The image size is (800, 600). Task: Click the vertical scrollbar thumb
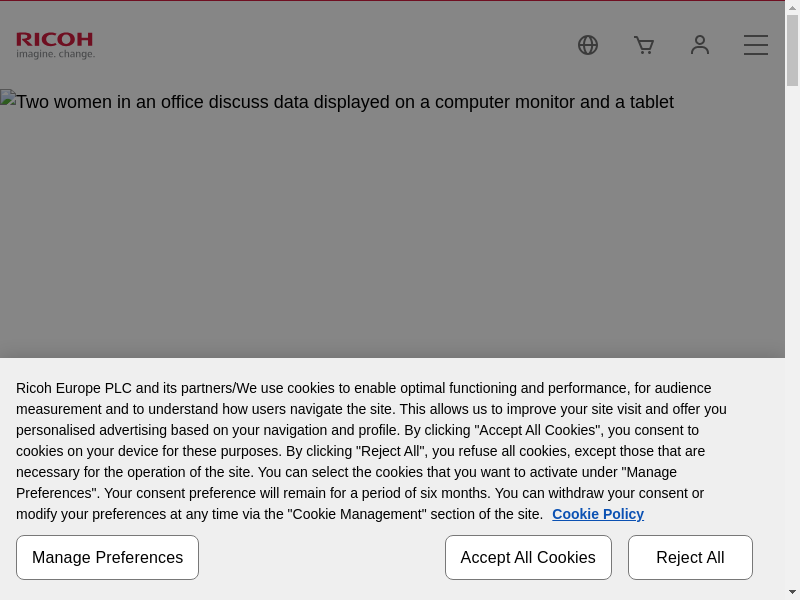point(792,50)
